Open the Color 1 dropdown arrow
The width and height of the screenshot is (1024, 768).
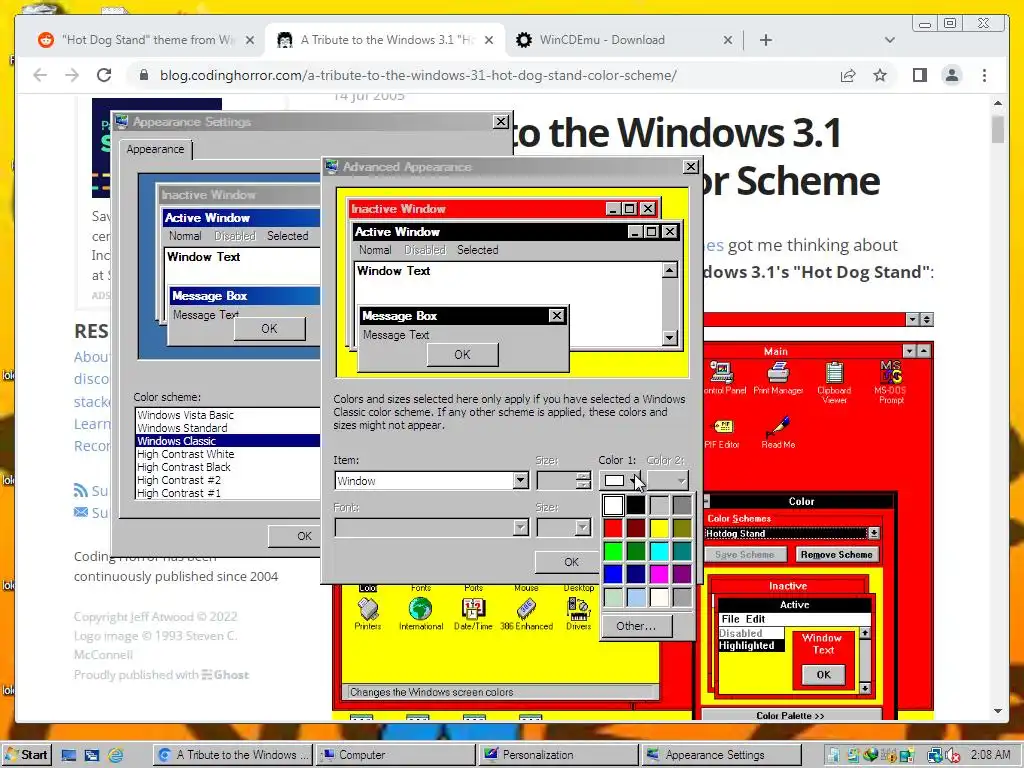tap(635, 481)
